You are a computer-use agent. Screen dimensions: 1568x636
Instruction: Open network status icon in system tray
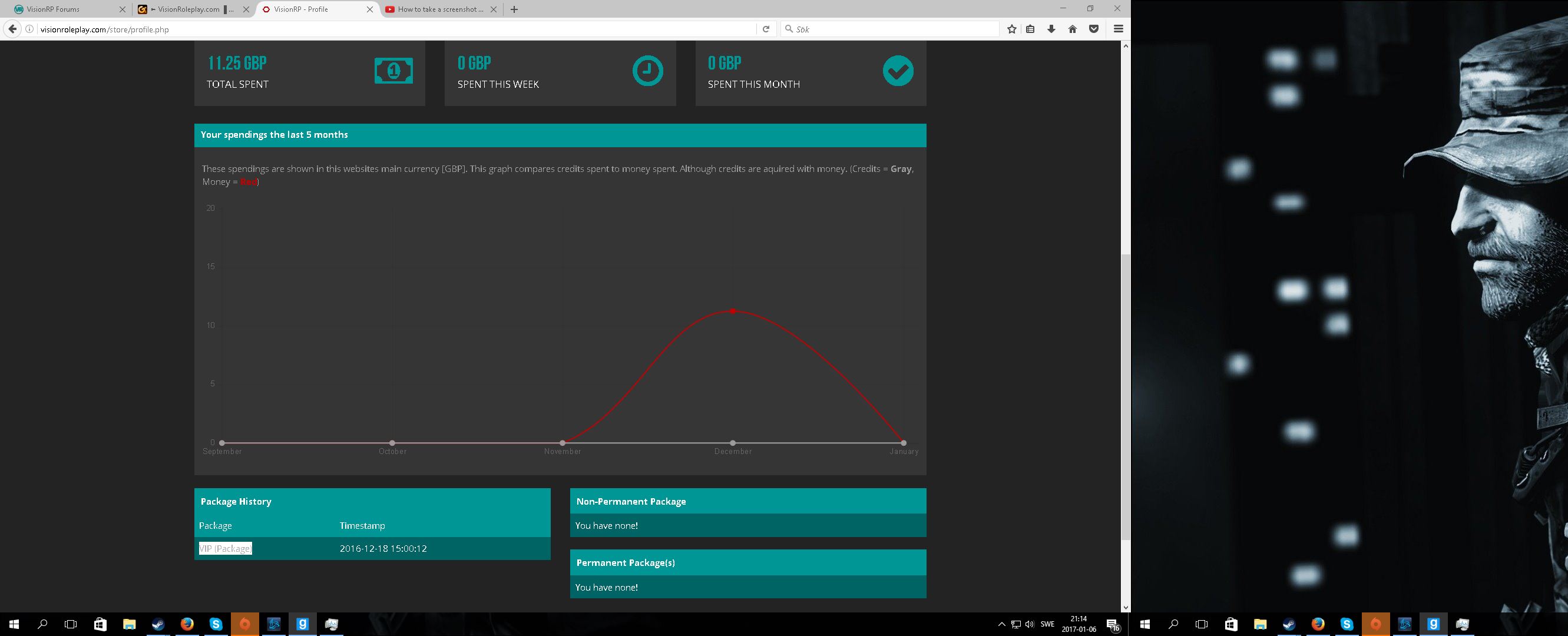point(1015,624)
